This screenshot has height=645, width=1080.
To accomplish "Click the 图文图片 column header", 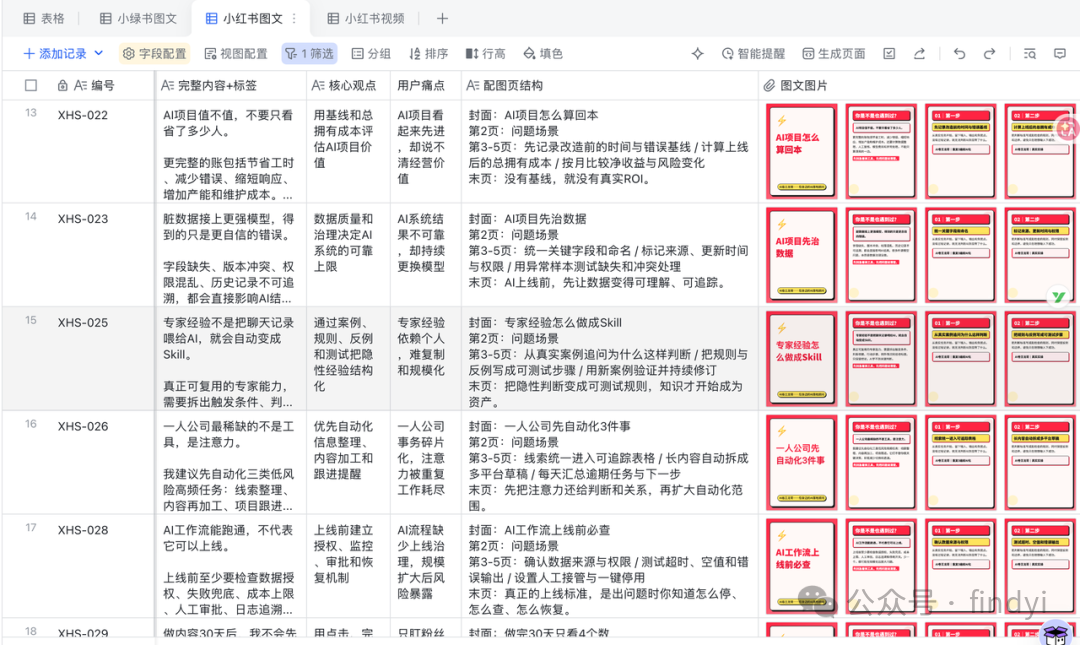I will tap(919, 85).
